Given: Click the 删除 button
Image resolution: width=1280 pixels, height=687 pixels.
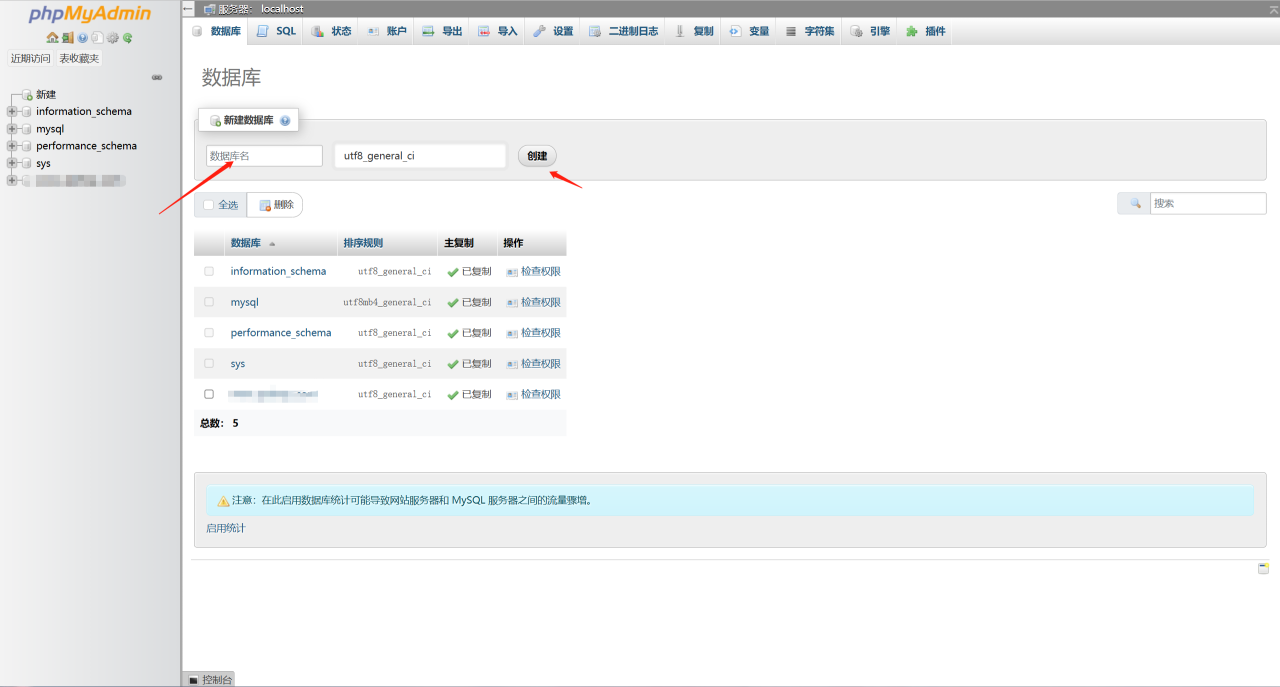Looking at the screenshot, I should coord(275,205).
